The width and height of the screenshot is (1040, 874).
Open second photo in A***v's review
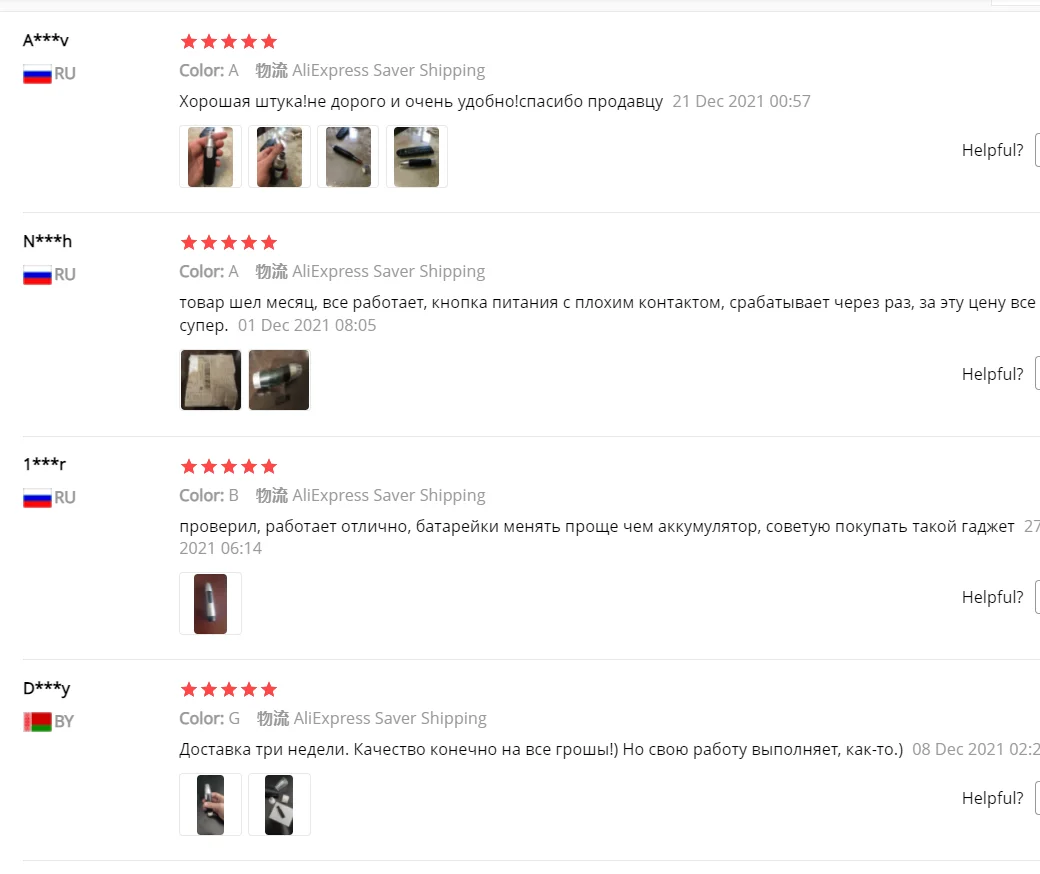[279, 156]
